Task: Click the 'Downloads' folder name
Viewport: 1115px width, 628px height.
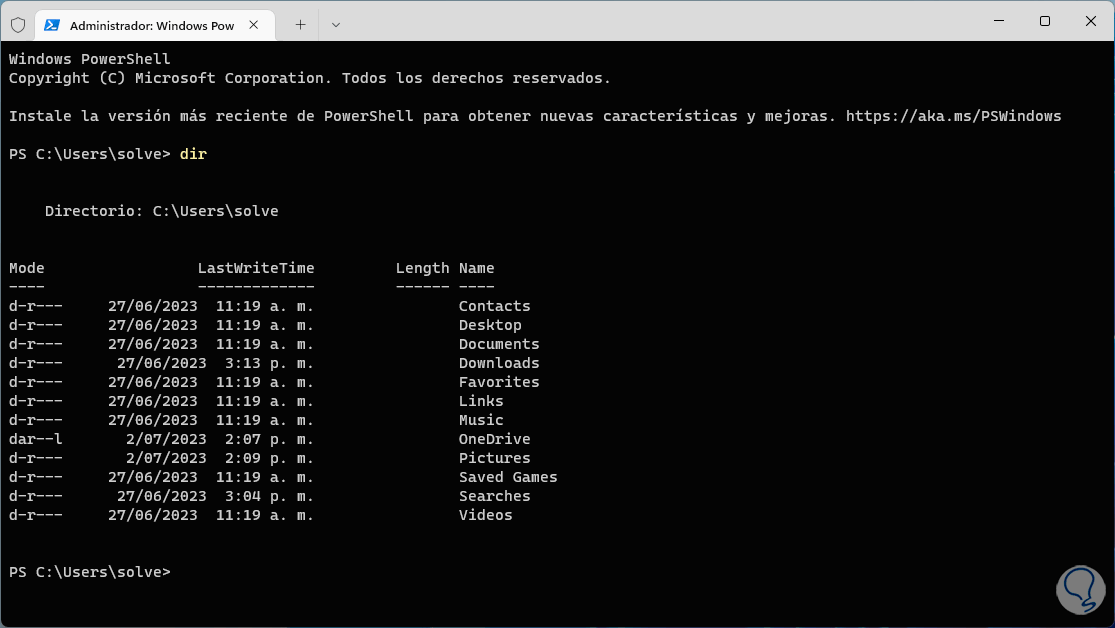Action: (498, 363)
